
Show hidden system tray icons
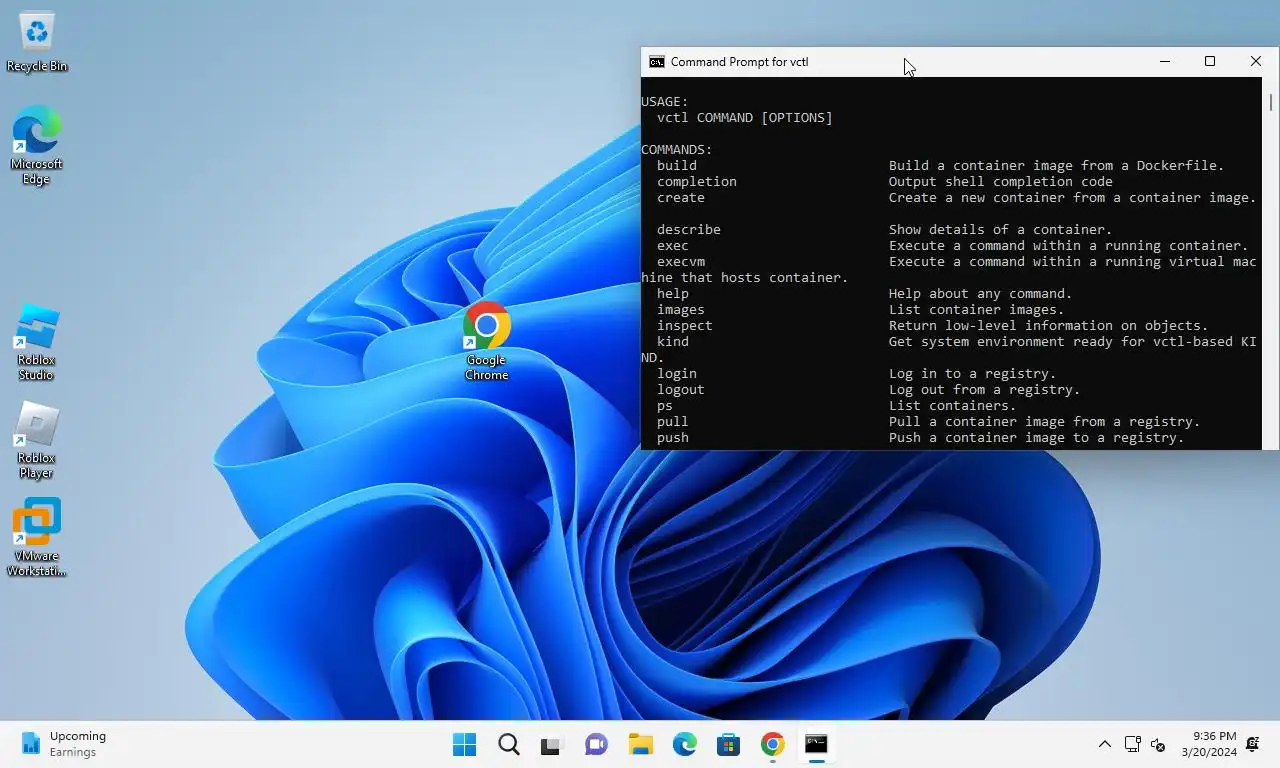coord(1104,744)
